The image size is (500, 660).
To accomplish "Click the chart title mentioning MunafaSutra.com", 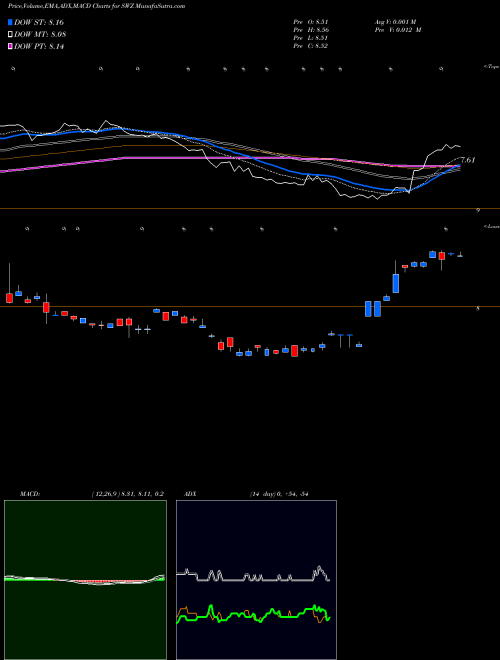I will tap(96, 7).
